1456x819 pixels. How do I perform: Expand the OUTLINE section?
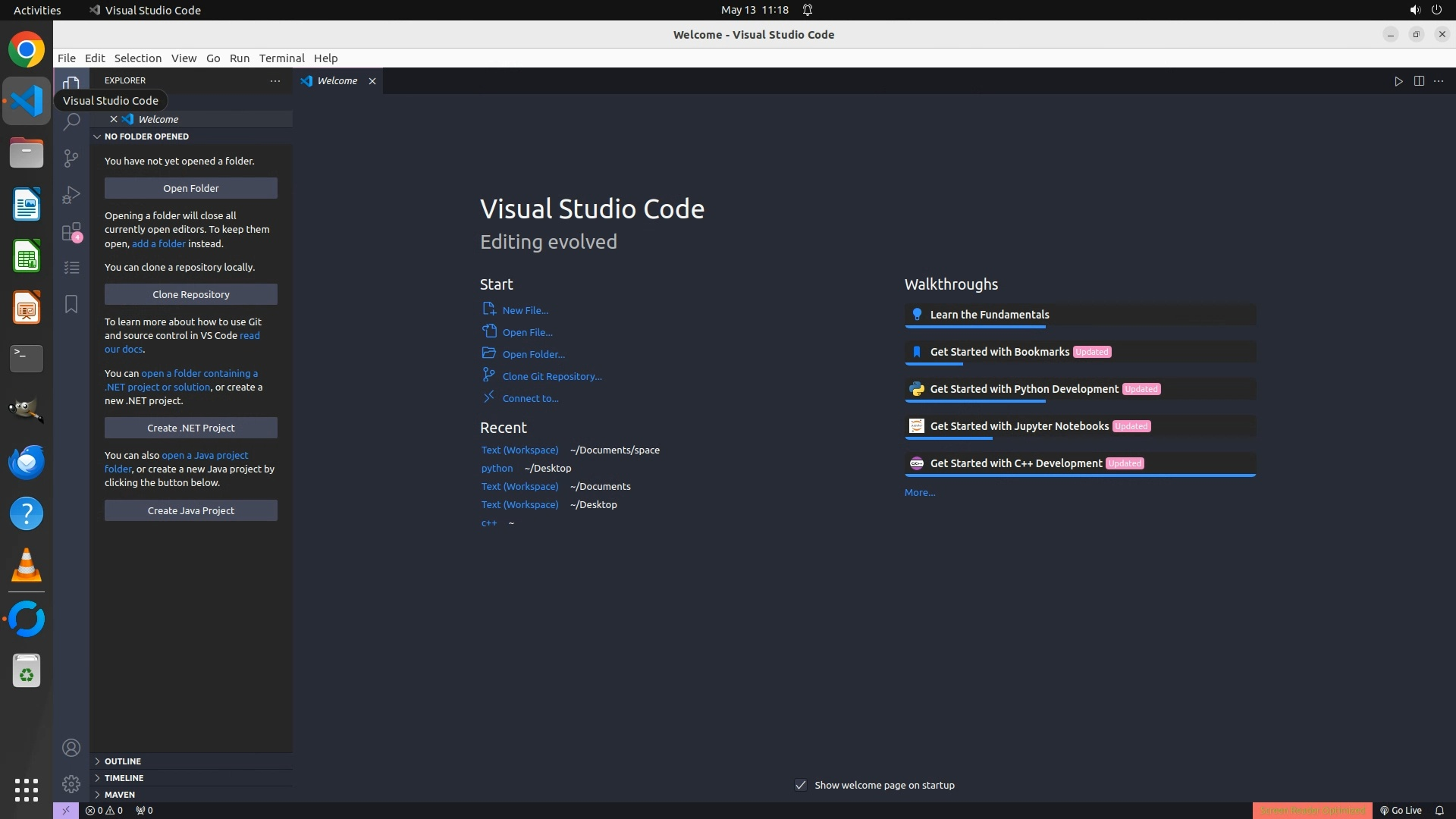click(x=122, y=761)
